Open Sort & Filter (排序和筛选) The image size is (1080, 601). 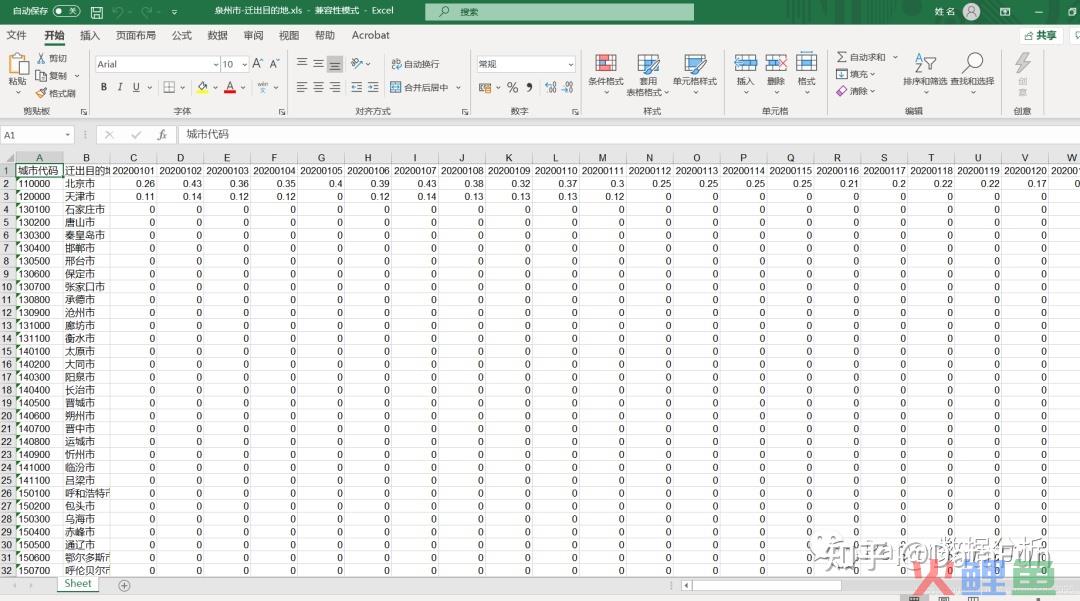click(x=924, y=72)
